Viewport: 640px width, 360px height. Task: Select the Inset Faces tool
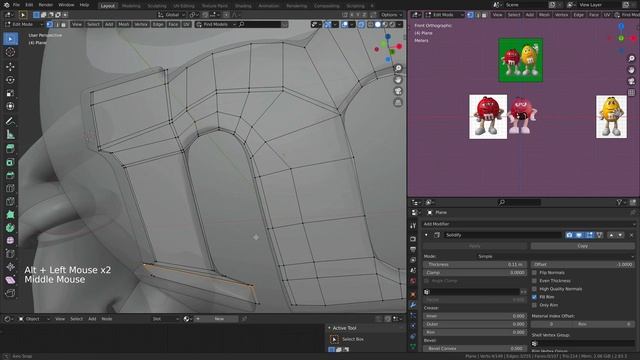(10, 162)
